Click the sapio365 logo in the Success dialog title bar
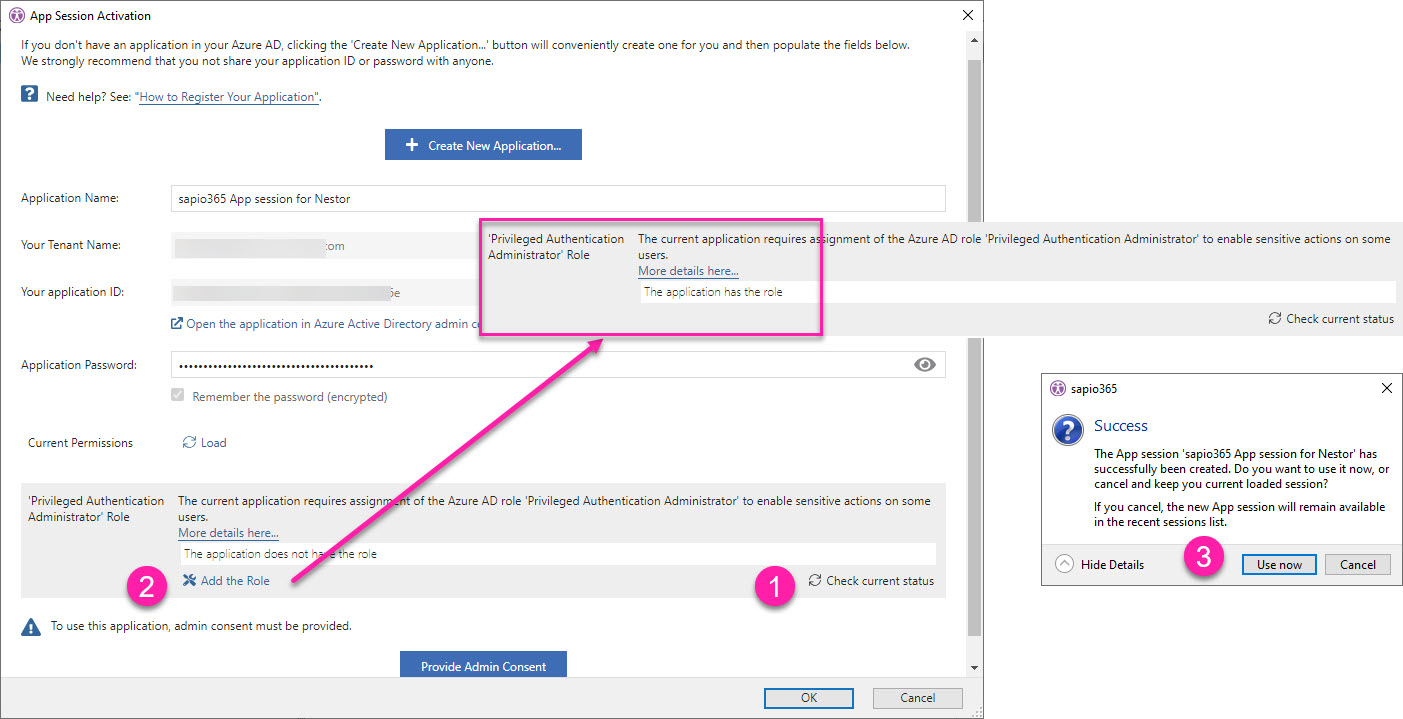1403x719 pixels. [x=1058, y=388]
